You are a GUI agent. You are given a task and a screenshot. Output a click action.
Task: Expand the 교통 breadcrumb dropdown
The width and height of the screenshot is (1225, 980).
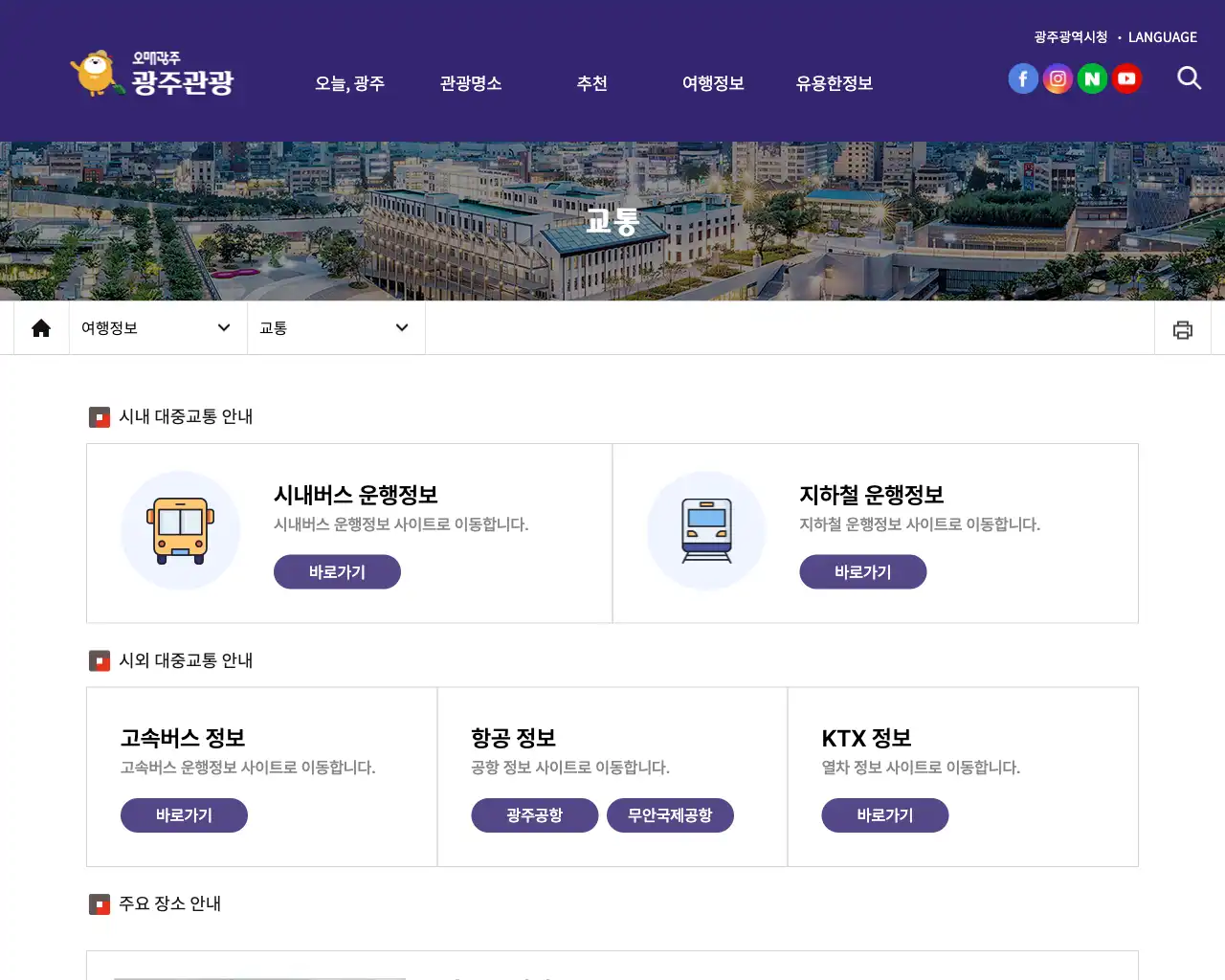coord(336,328)
